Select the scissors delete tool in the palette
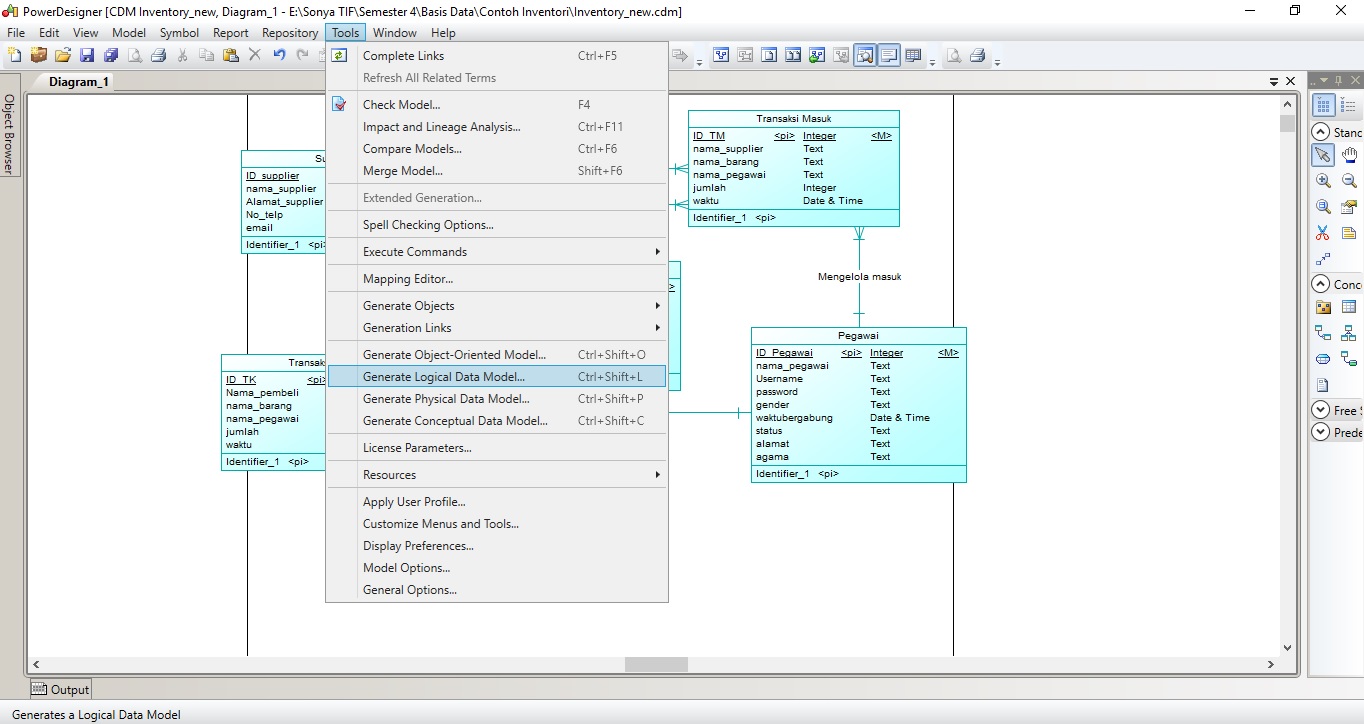Viewport: 1364px width, 724px height. tap(1322, 233)
